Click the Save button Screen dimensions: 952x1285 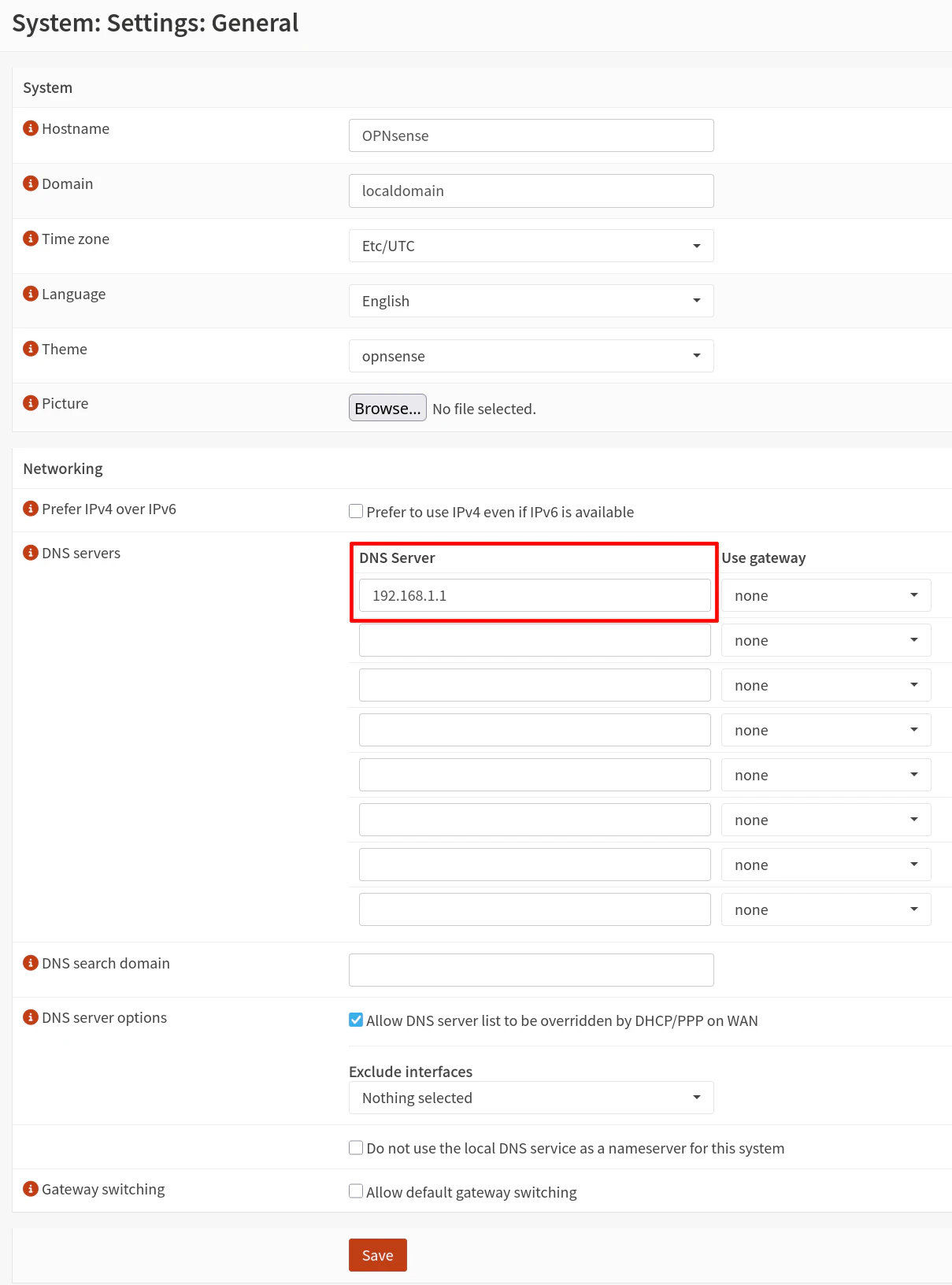(x=378, y=1255)
